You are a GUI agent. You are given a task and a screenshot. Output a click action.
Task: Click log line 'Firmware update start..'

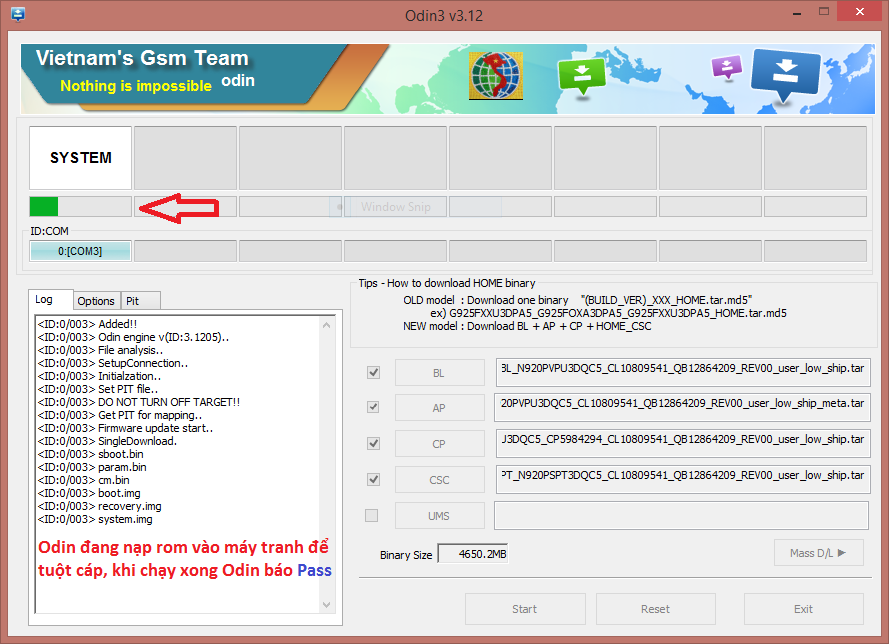[x=125, y=428]
